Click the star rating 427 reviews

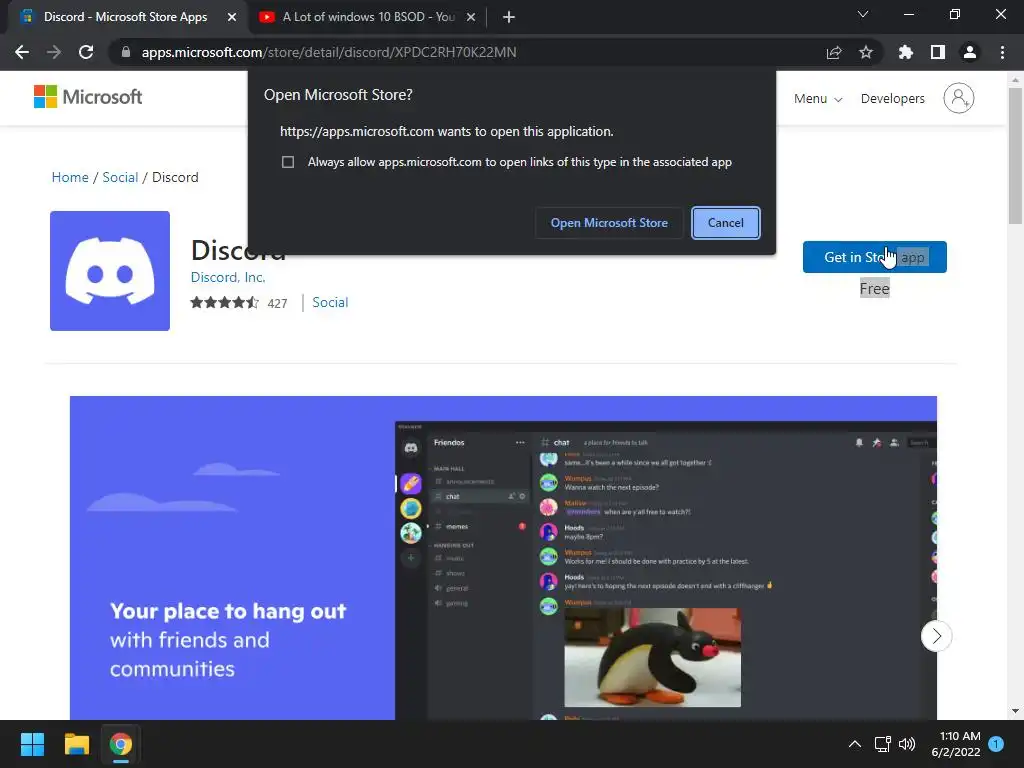tap(238, 303)
